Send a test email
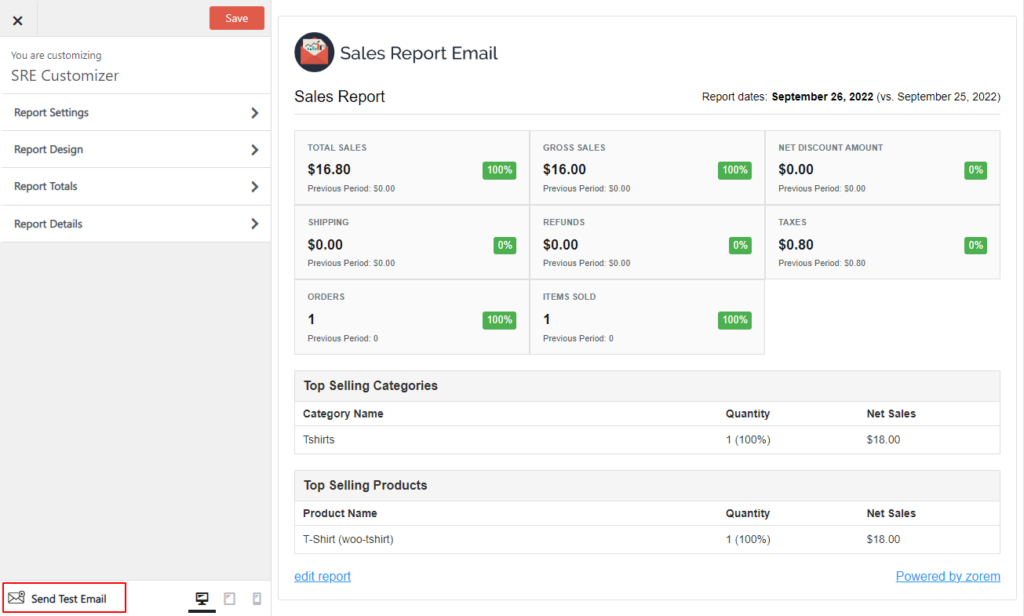 64,597
